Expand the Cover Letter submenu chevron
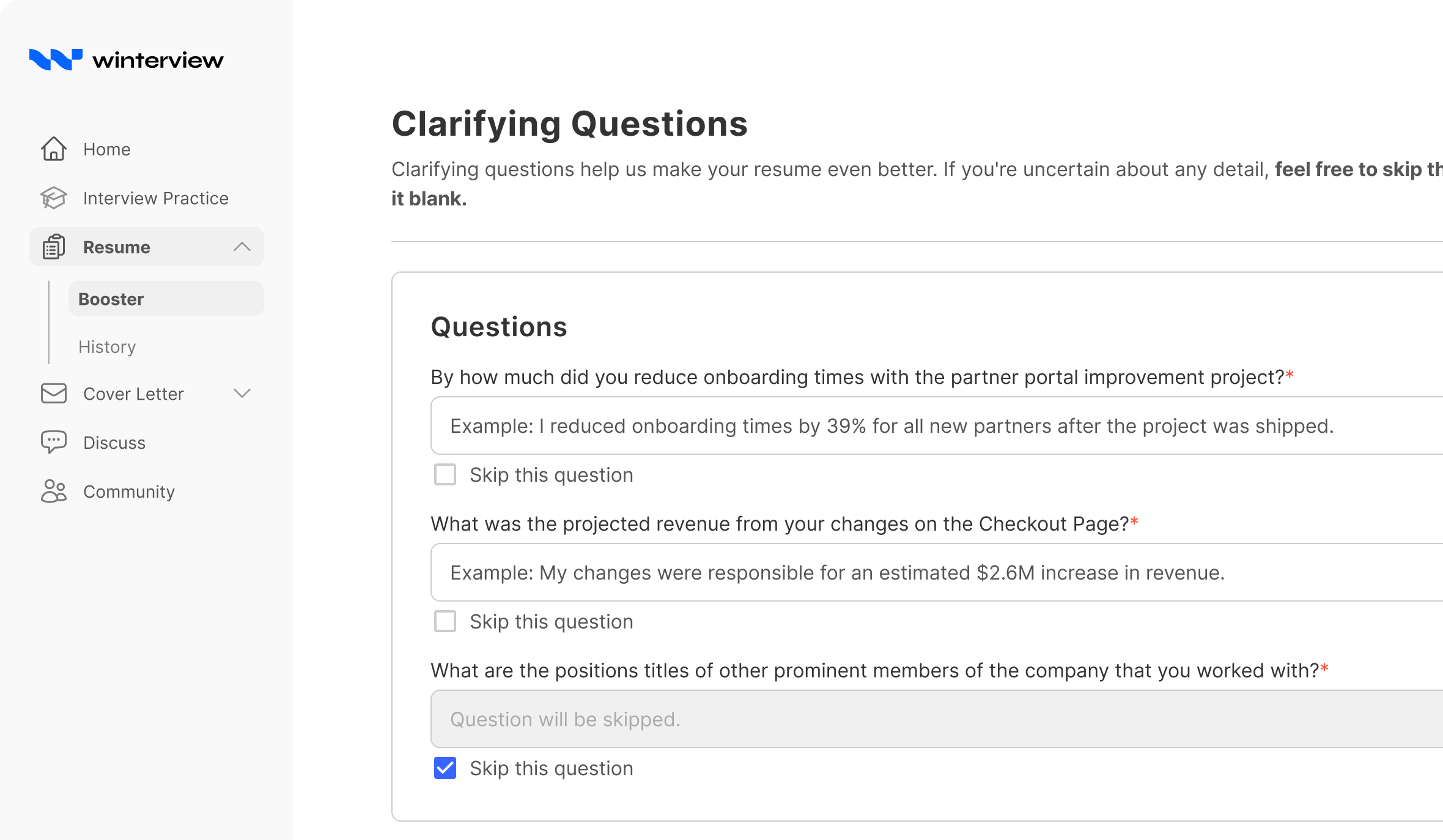 pyautogui.click(x=242, y=394)
